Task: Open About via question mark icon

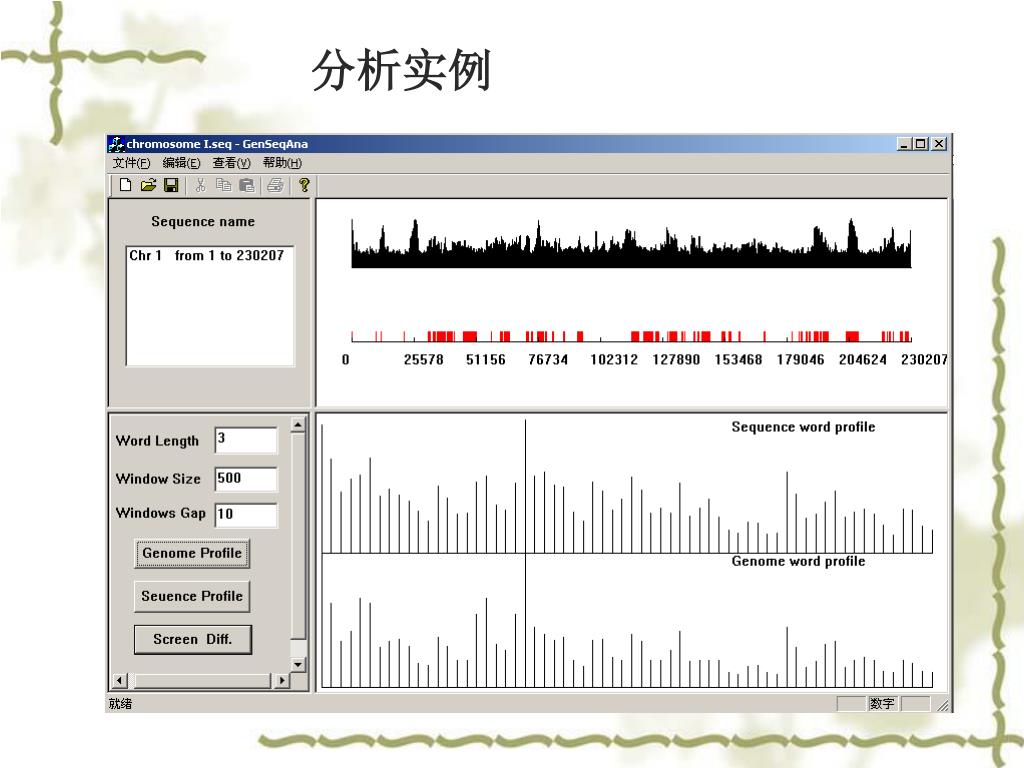Action: pos(304,185)
